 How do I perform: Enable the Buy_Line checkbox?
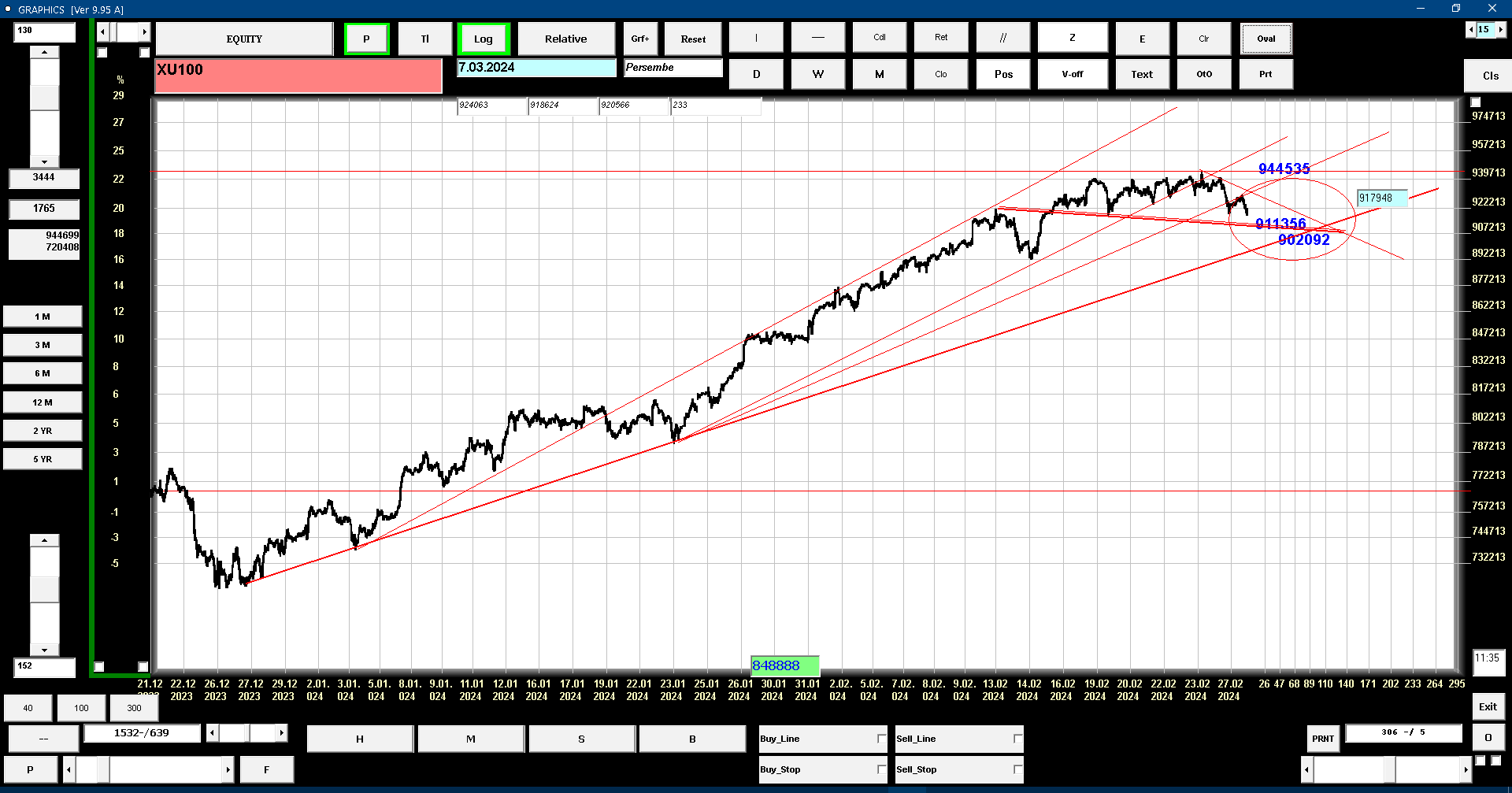(881, 739)
